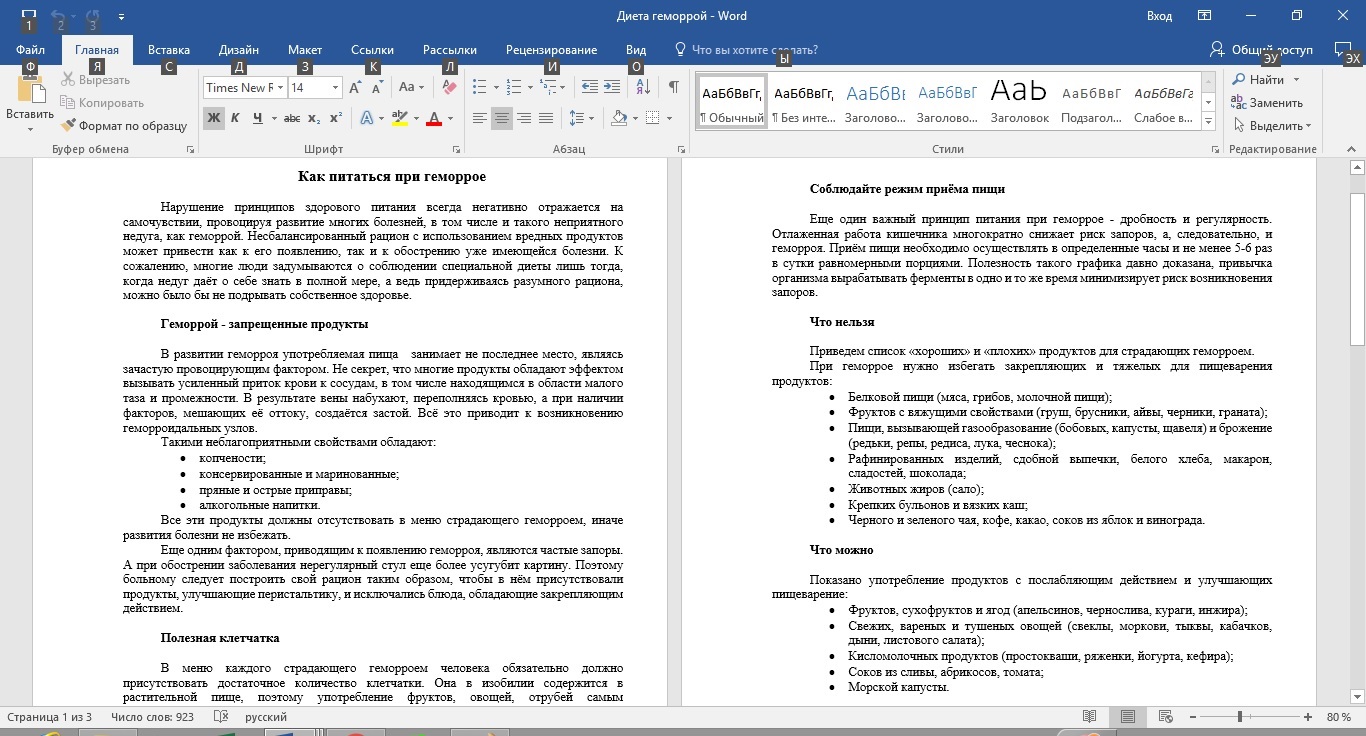Align text to the left
This screenshot has height=736, width=1366.
(x=480, y=118)
